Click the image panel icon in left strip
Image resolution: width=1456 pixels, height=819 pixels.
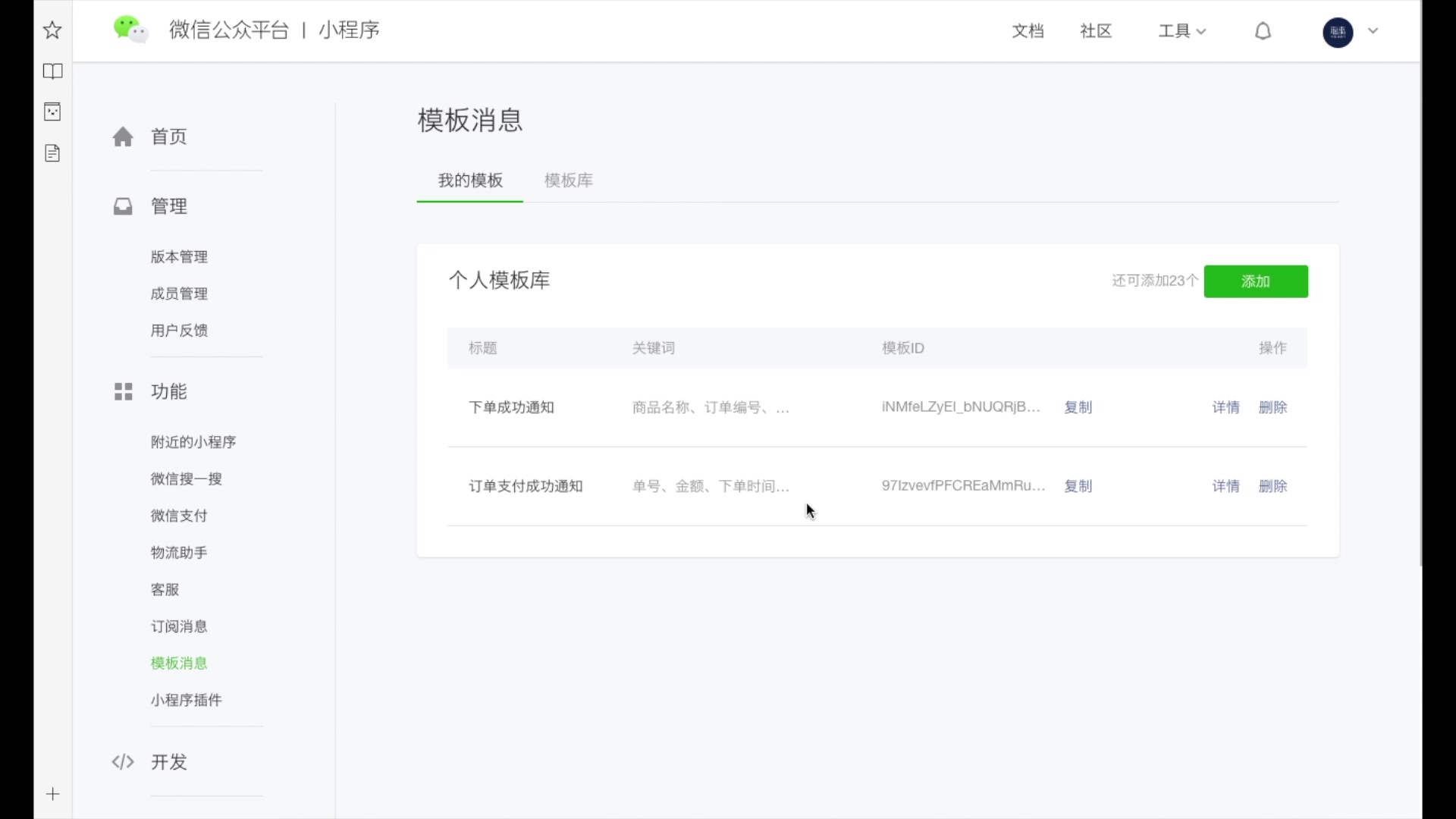tap(52, 112)
